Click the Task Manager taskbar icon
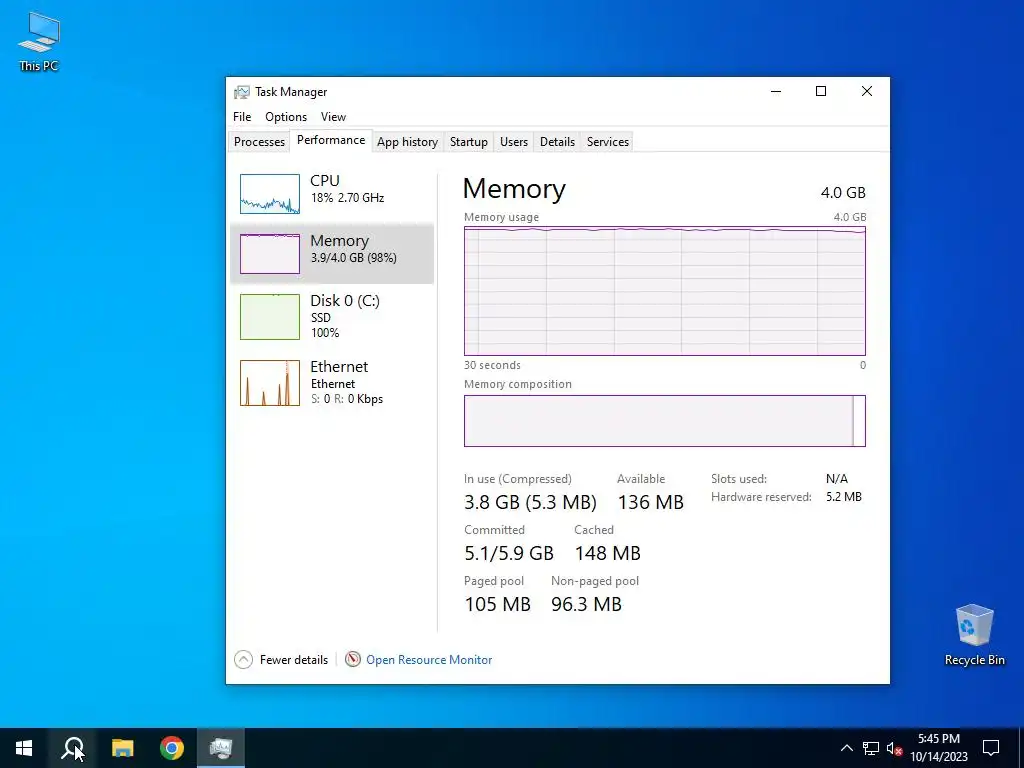The width and height of the screenshot is (1024, 768). point(221,748)
